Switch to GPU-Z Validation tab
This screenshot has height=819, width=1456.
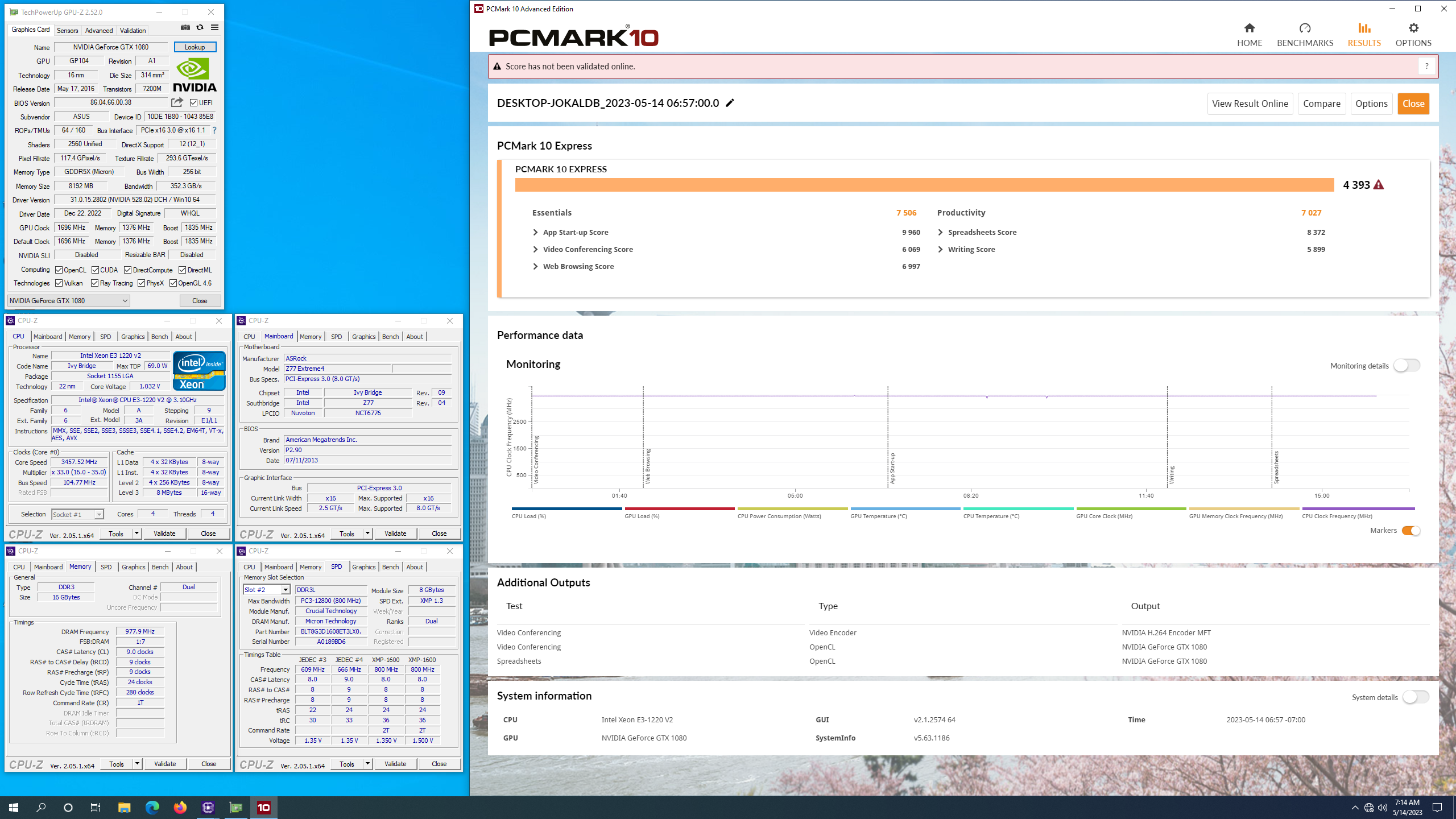(x=133, y=31)
